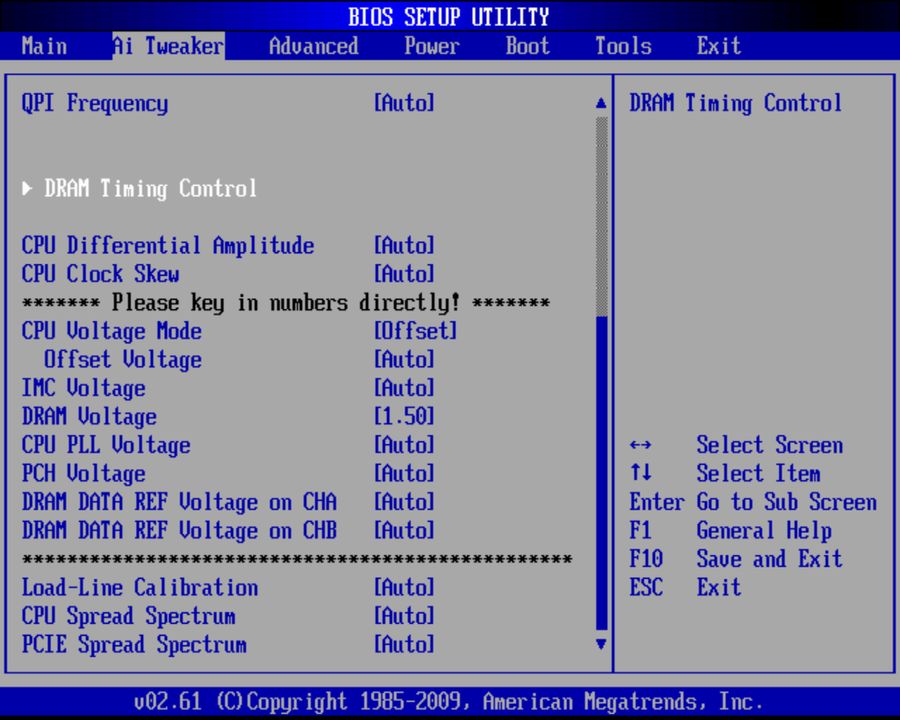
Task: Set the IMC Voltage Auto value
Action: (404, 388)
